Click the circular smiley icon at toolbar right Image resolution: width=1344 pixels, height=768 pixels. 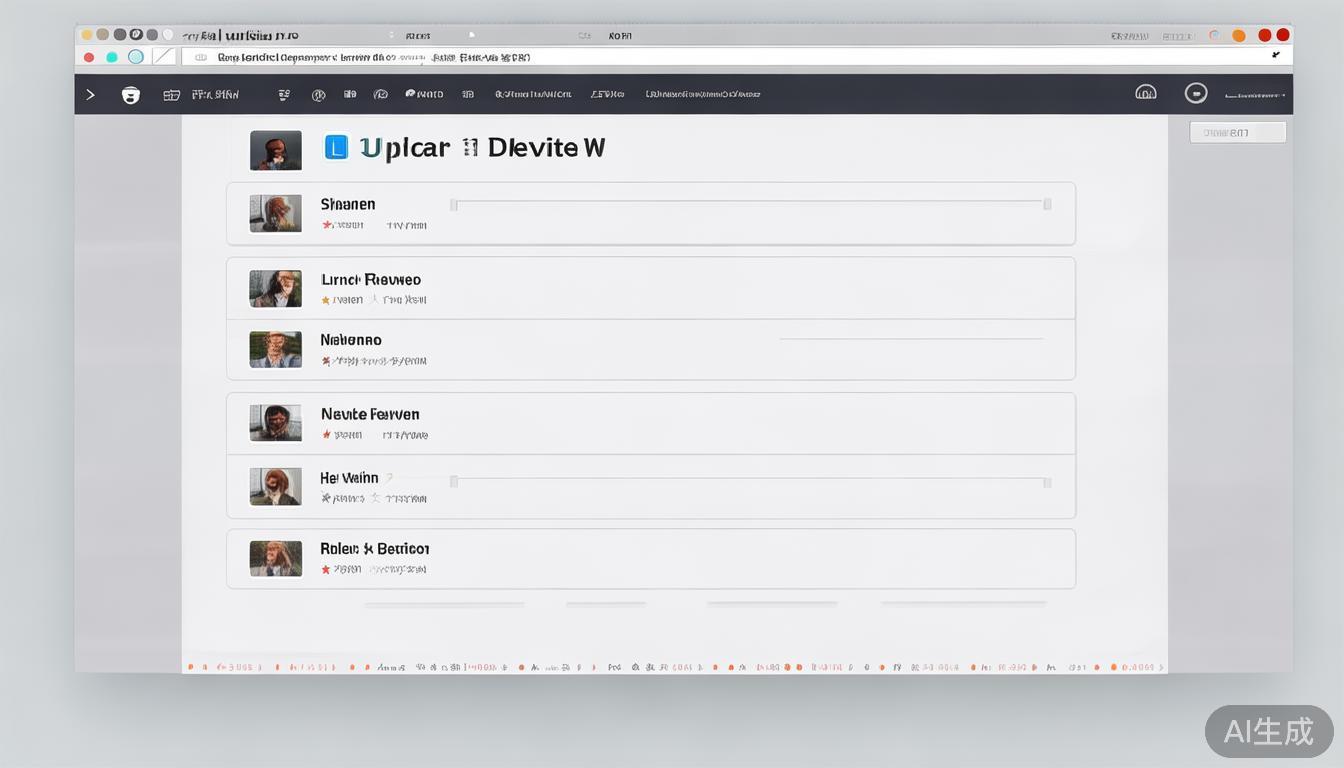pos(1195,93)
